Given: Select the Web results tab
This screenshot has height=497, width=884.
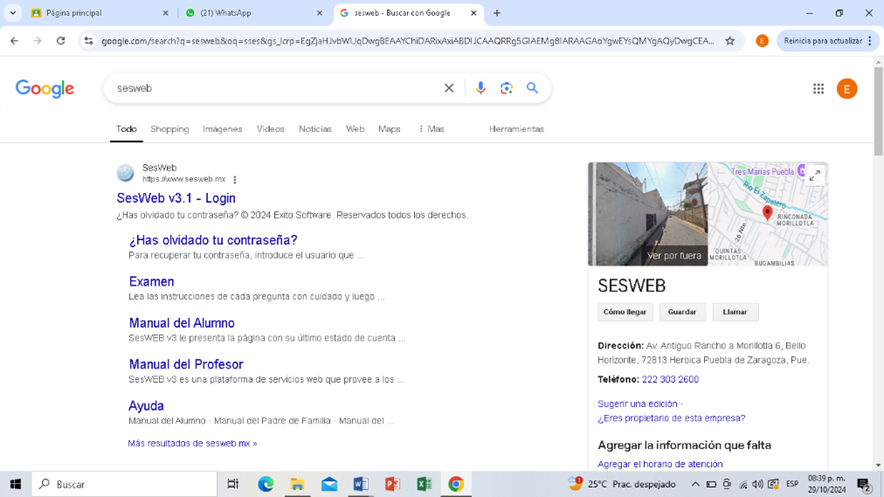Looking at the screenshot, I should [x=355, y=129].
